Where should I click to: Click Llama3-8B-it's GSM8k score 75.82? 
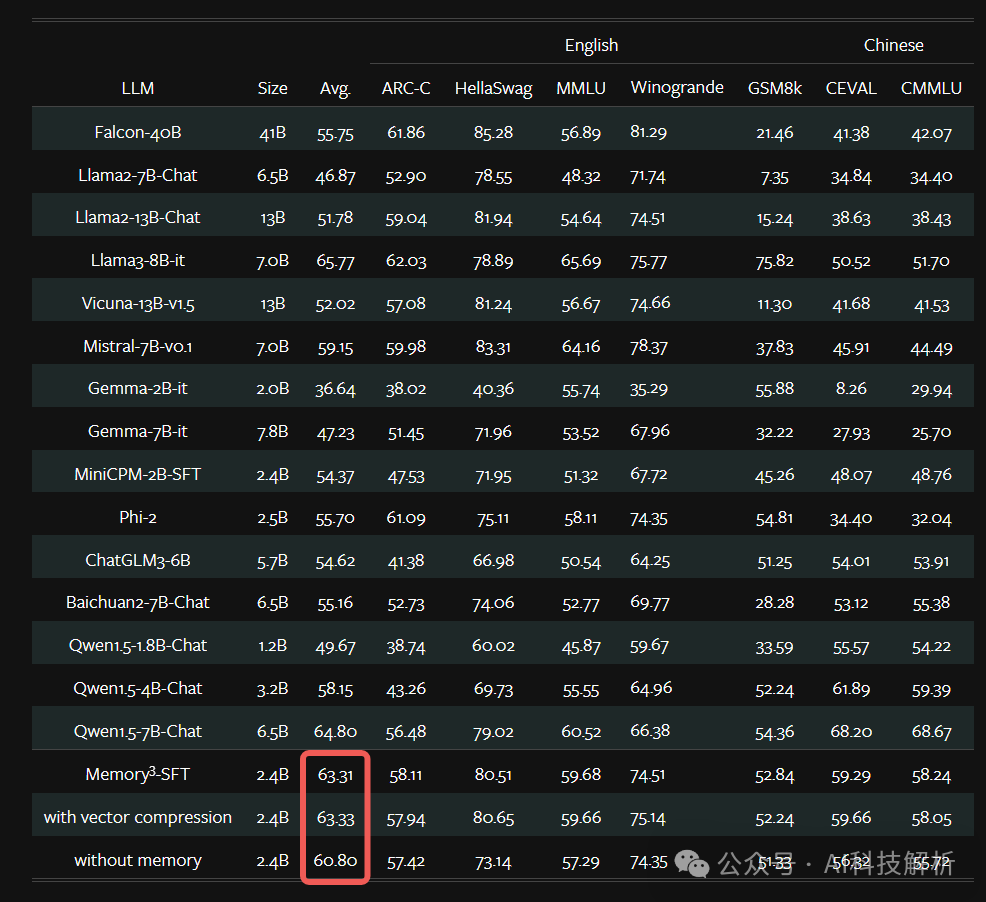(x=775, y=261)
